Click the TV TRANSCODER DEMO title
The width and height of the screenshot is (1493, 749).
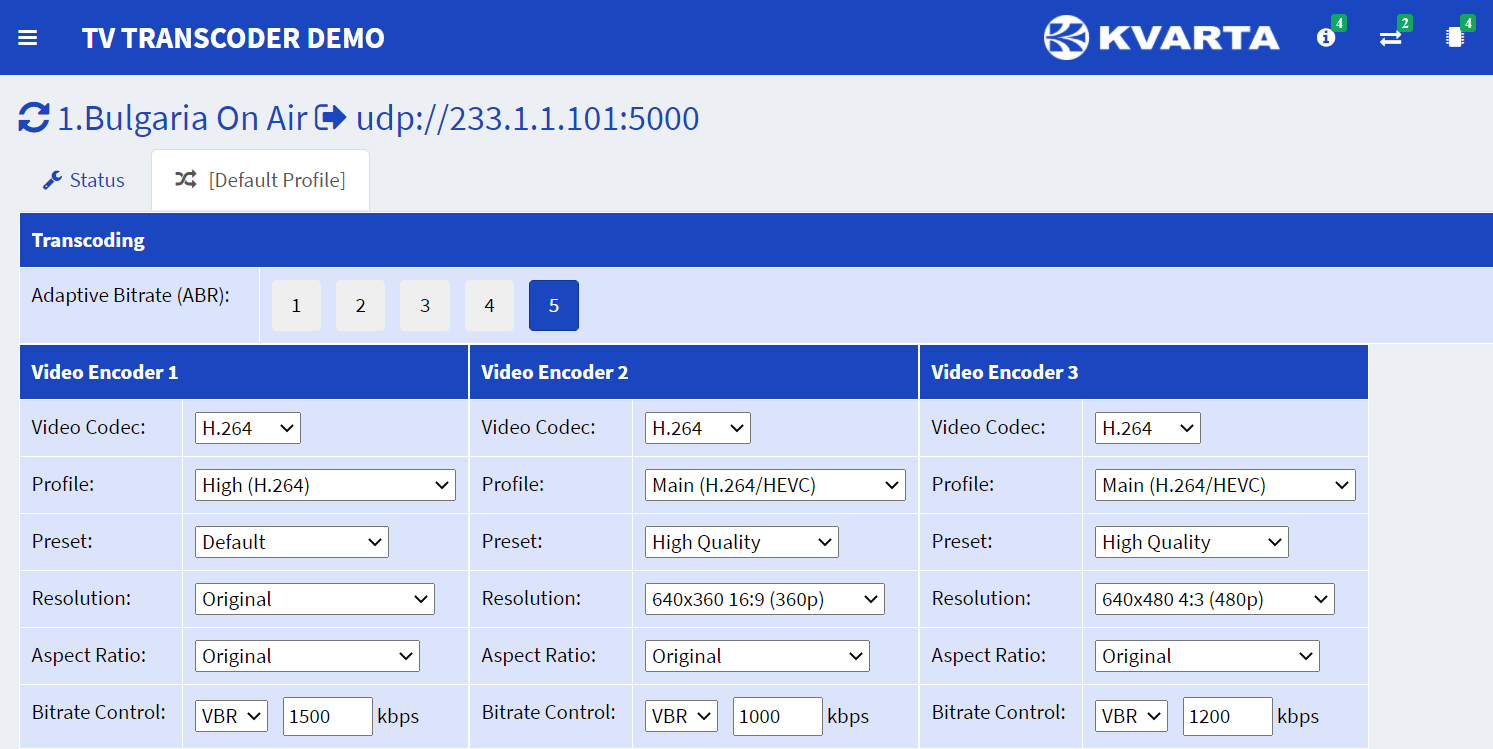233,38
